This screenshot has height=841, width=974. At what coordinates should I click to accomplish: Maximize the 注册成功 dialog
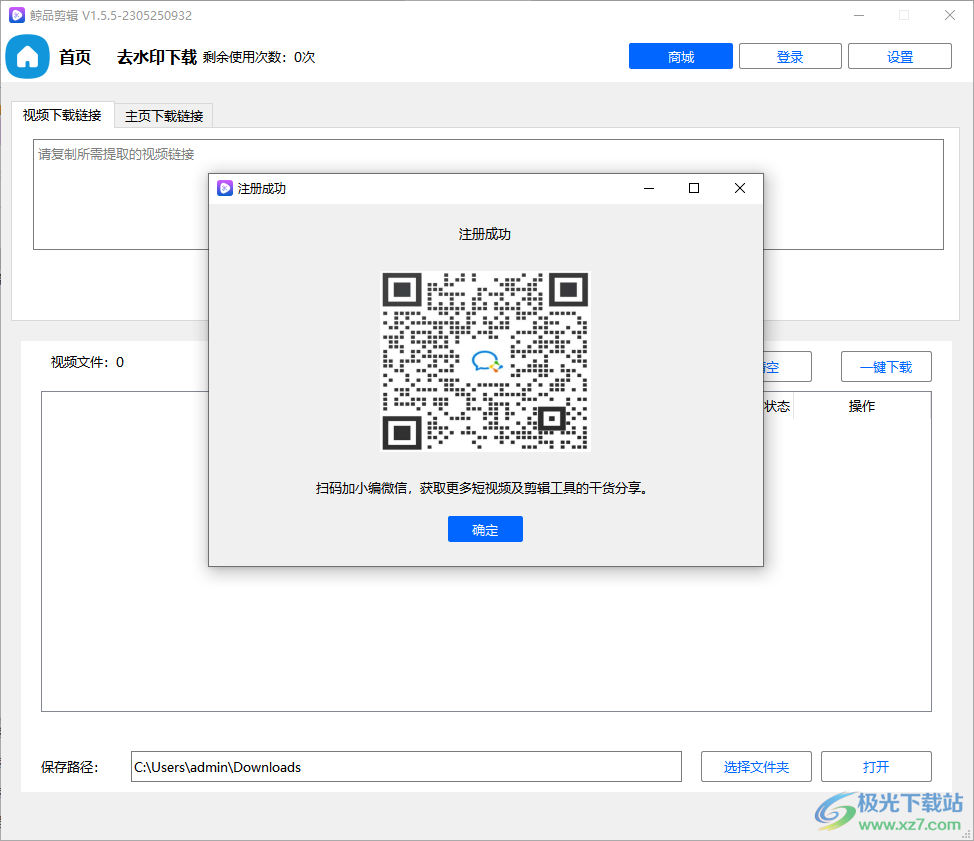tap(694, 188)
